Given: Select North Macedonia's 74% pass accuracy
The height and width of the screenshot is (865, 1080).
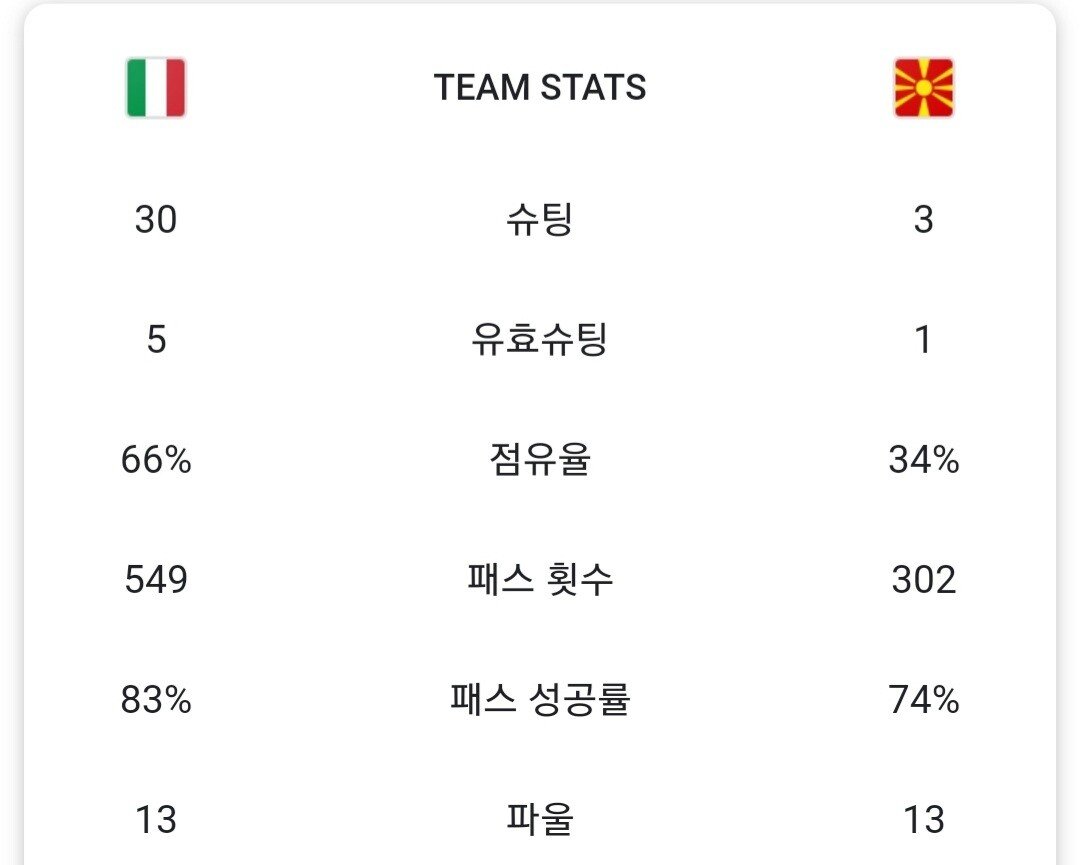Looking at the screenshot, I should (x=923, y=699).
